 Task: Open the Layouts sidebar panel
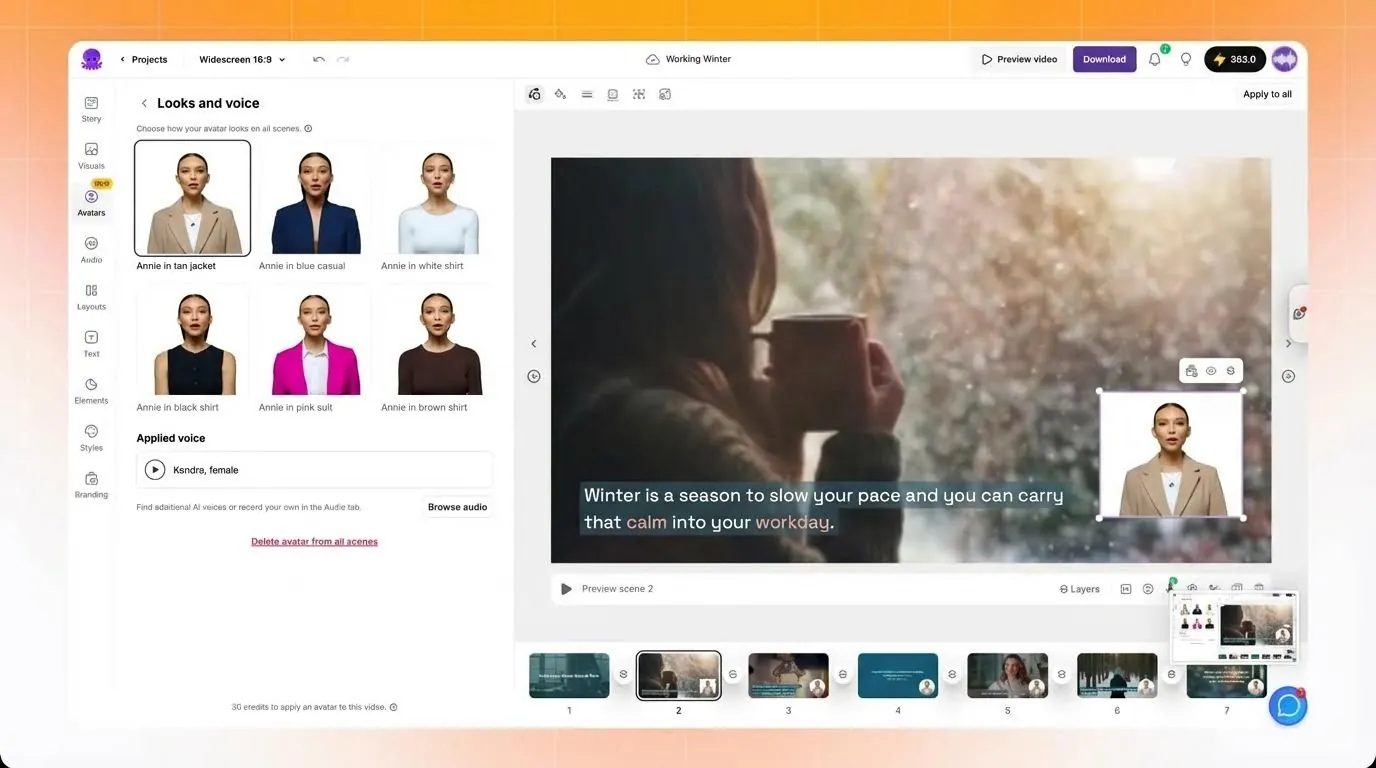click(91, 297)
